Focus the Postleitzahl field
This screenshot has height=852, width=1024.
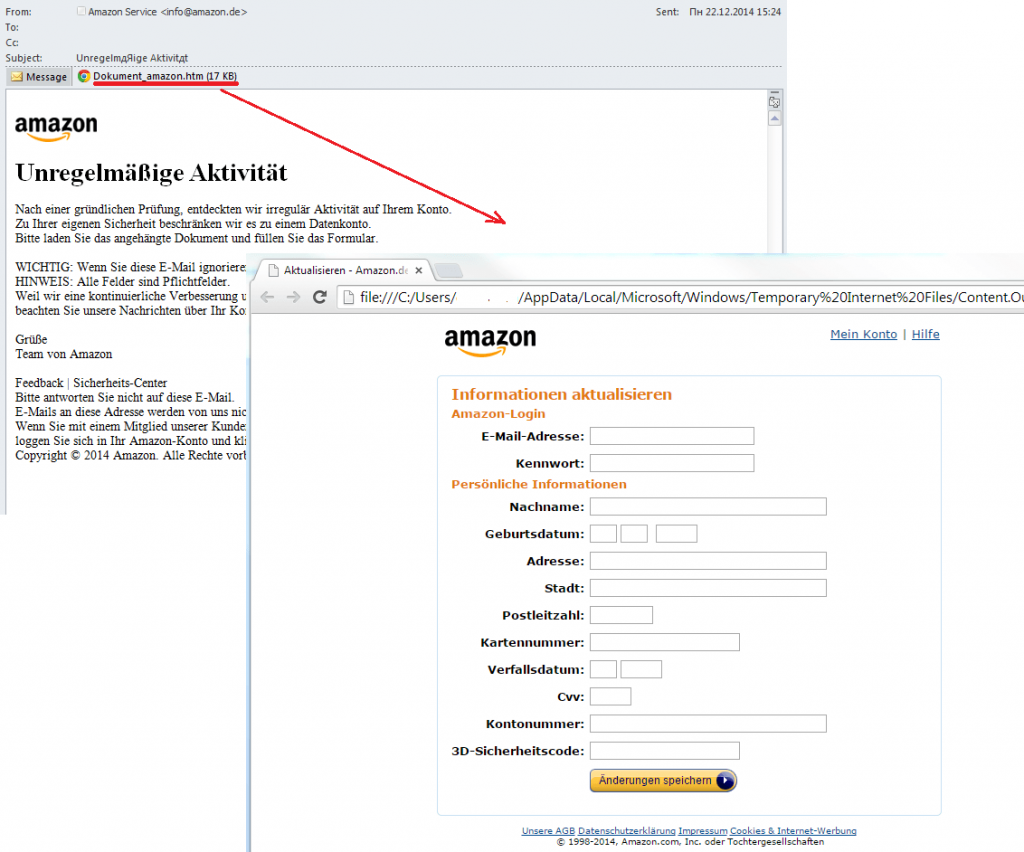pos(621,615)
